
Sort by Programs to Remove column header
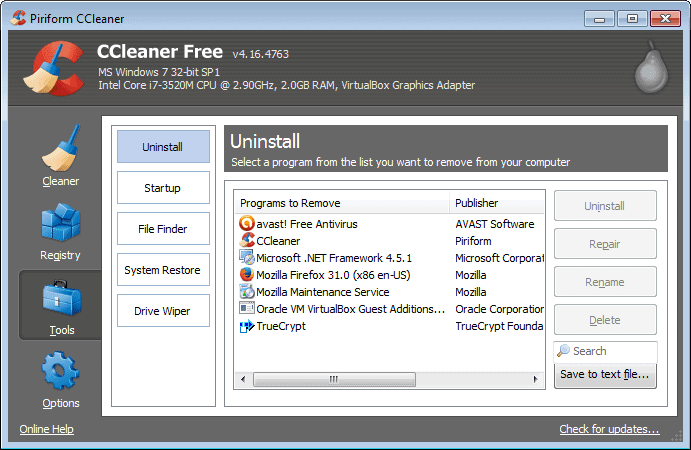tap(342, 203)
